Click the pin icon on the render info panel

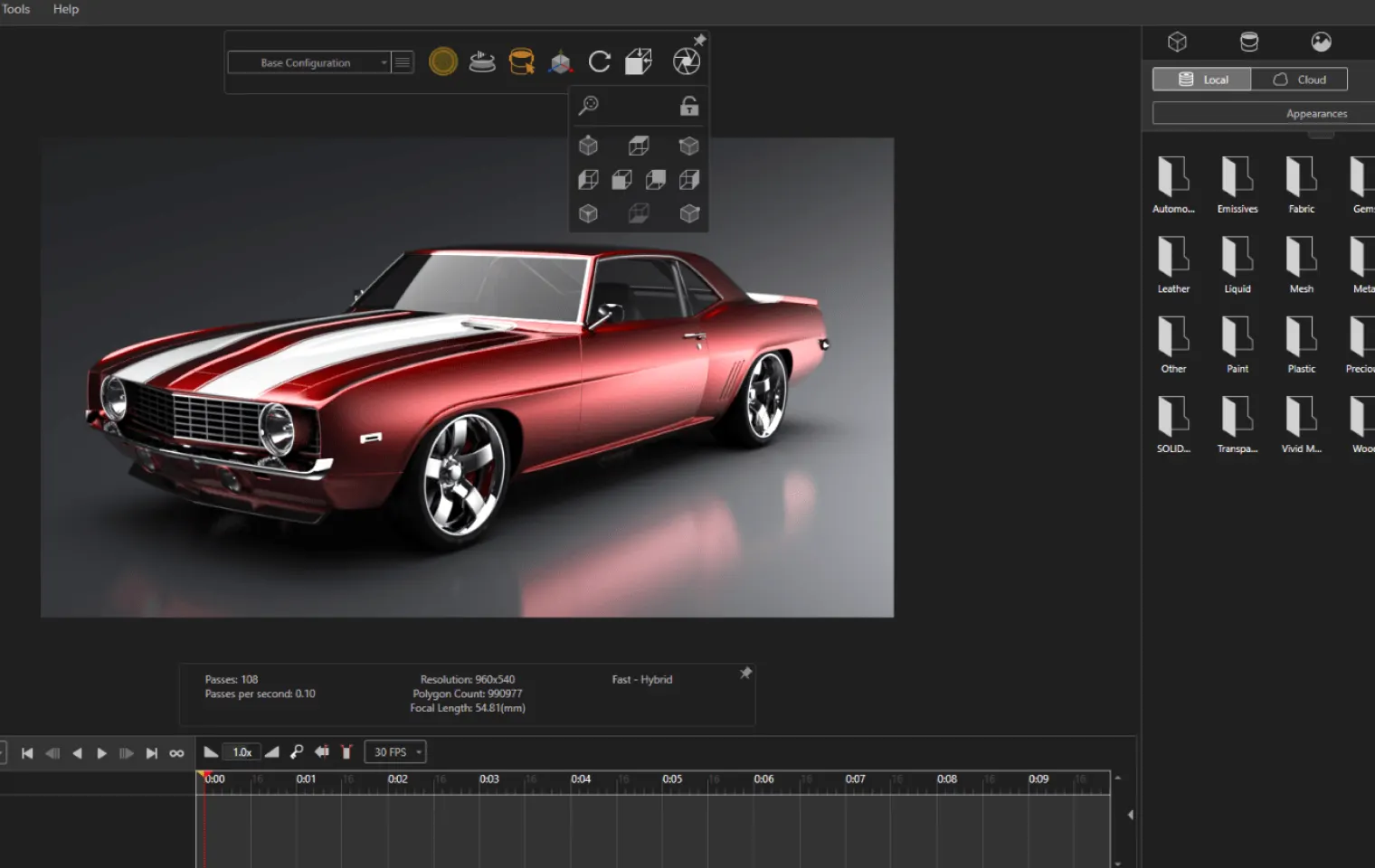tap(745, 673)
